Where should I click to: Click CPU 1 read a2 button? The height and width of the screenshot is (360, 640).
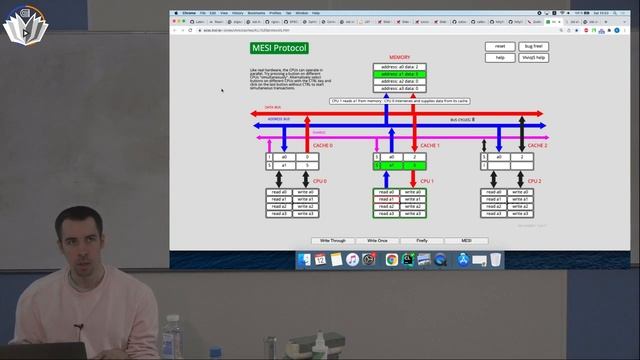[x=386, y=207]
